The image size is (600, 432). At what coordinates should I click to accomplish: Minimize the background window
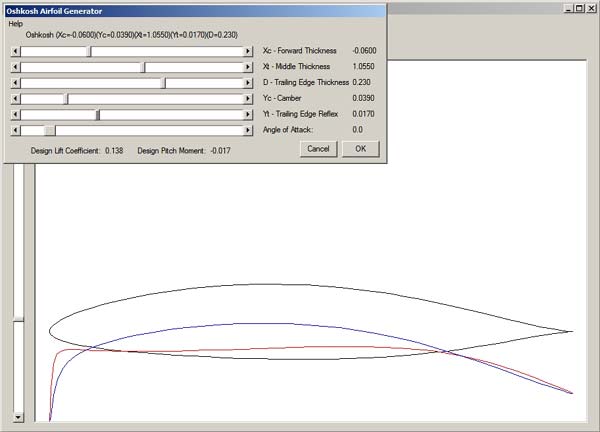click(569, 8)
